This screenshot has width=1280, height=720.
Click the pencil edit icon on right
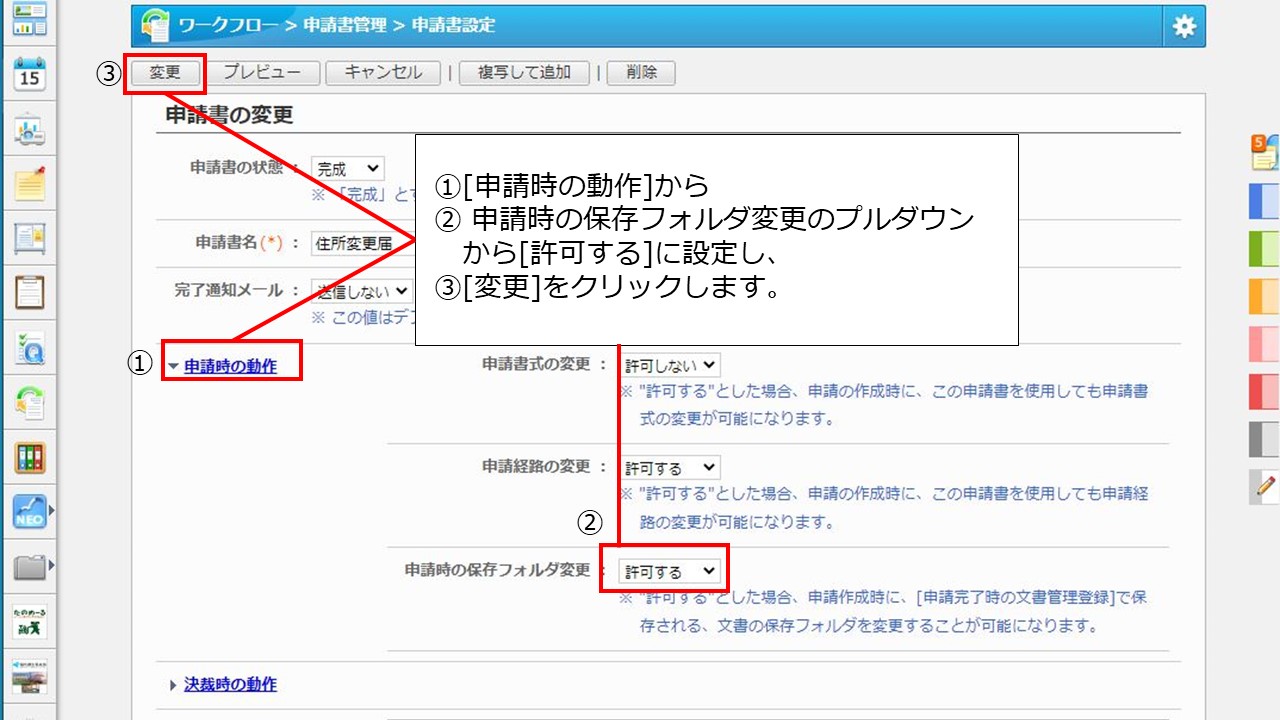tap(1265, 487)
